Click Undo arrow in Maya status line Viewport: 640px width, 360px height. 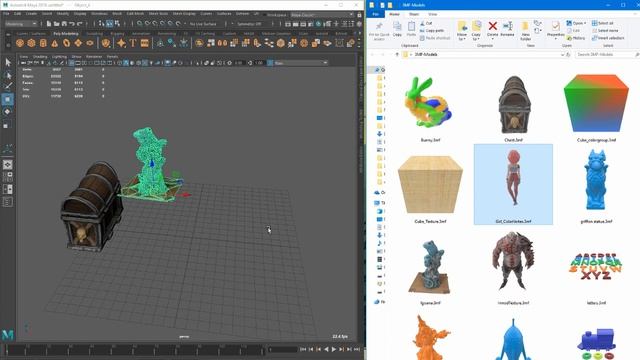(72, 24)
